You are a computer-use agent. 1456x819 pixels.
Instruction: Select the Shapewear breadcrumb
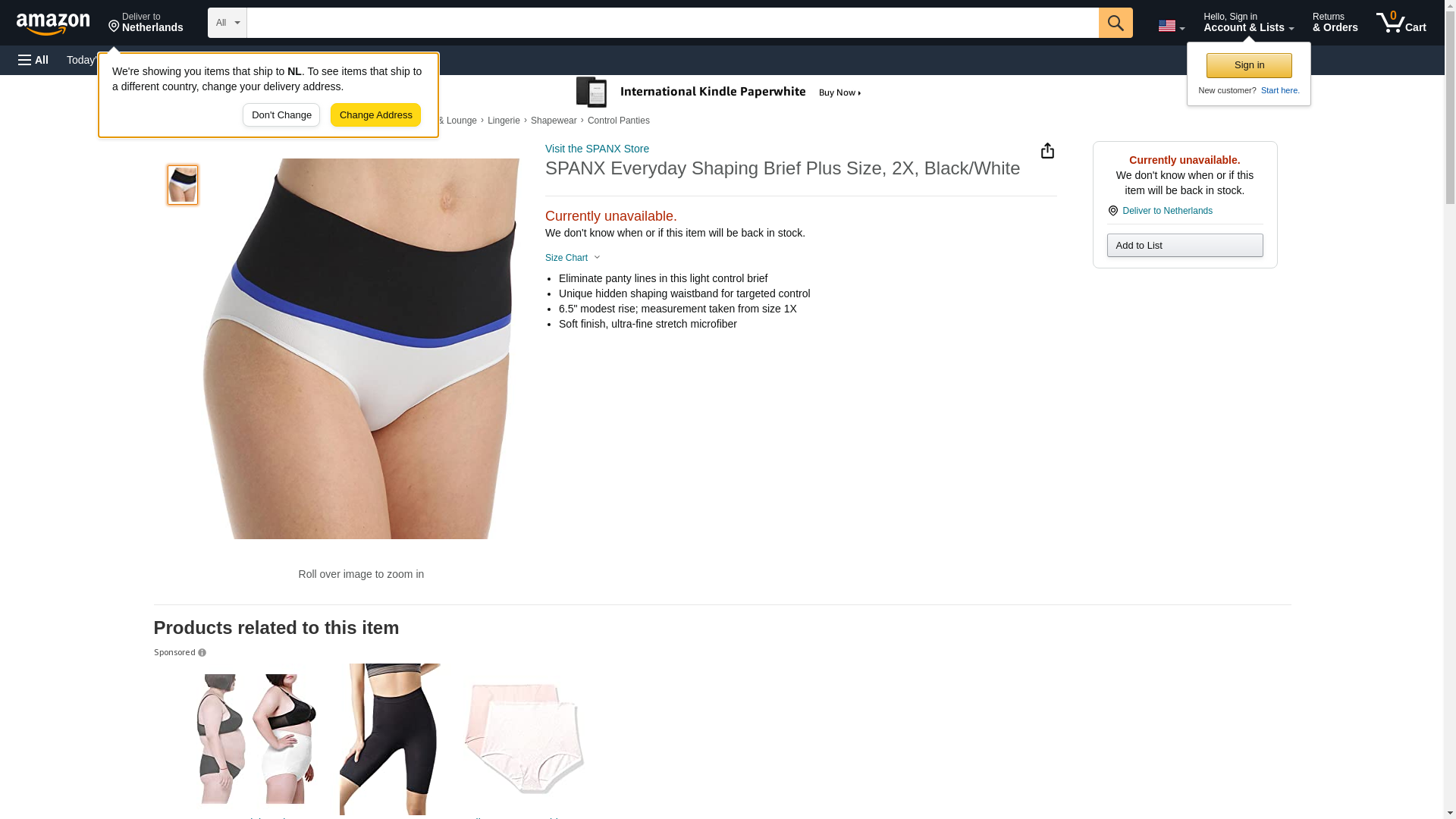coord(554,121)
